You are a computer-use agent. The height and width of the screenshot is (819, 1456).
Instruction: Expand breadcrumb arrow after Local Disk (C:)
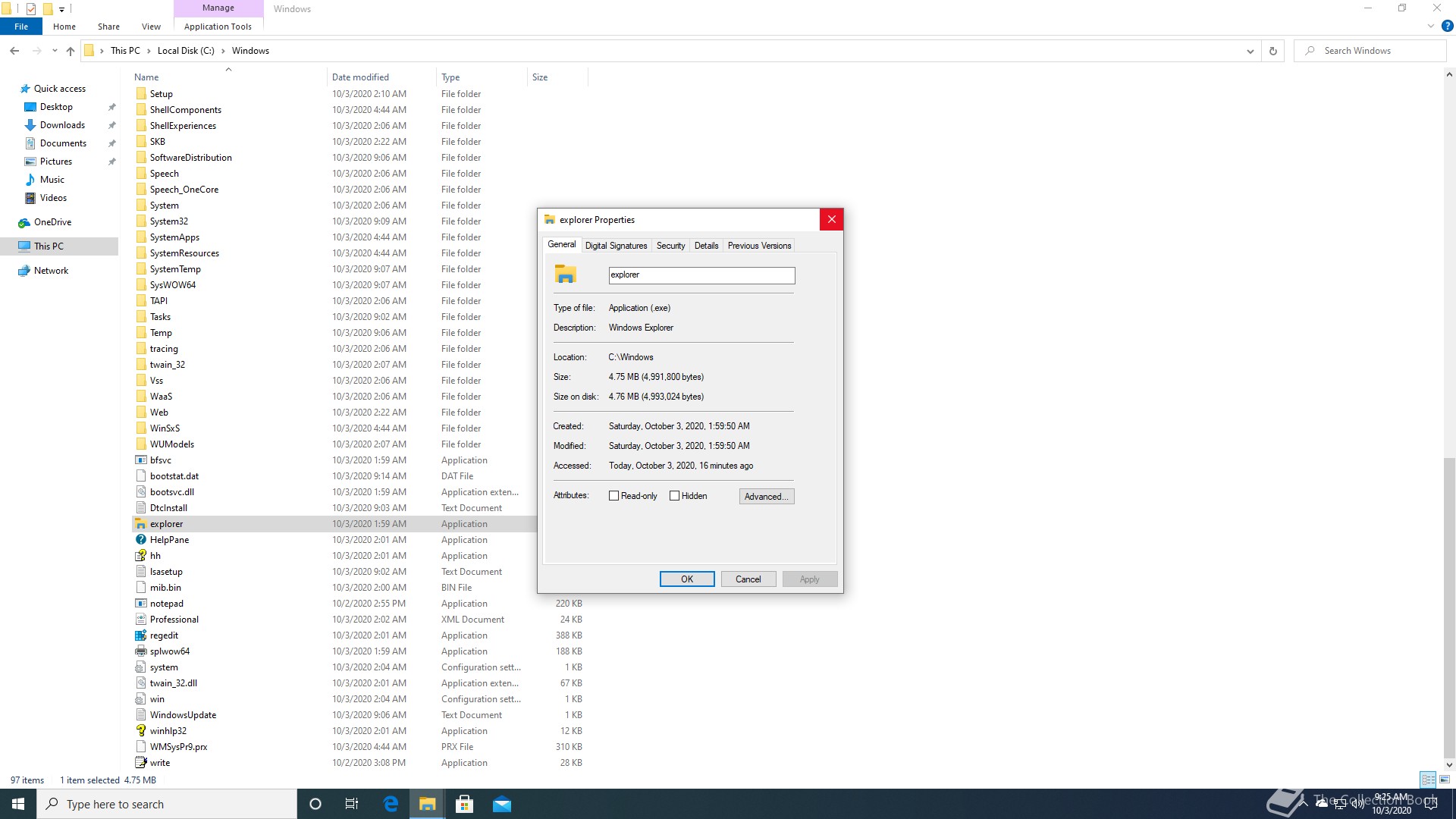coord(223,51)
